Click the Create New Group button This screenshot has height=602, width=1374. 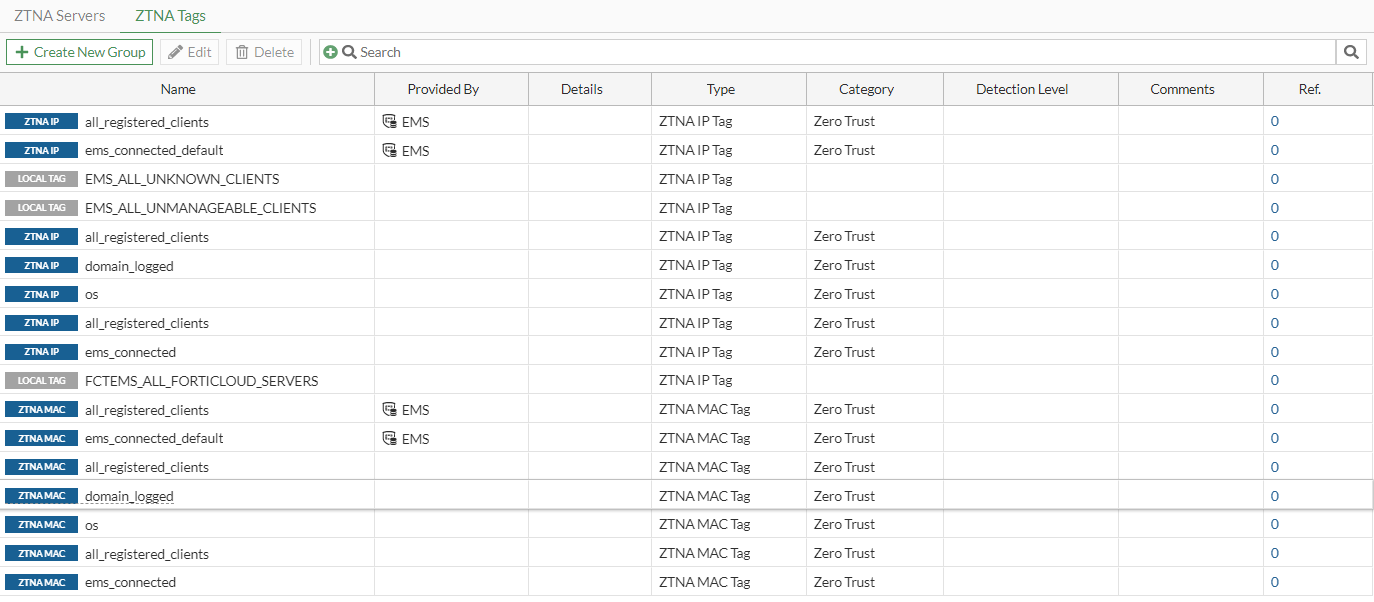(x=79, y=52)
